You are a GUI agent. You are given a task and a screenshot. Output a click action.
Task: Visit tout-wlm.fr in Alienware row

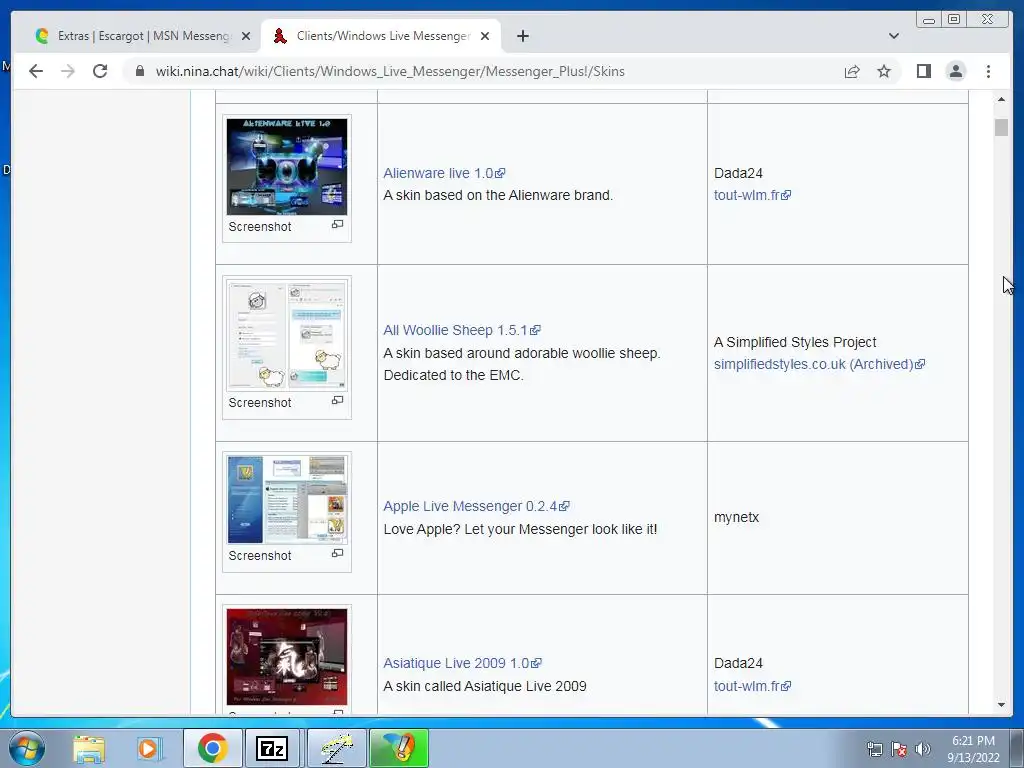(x=752, y=195)
